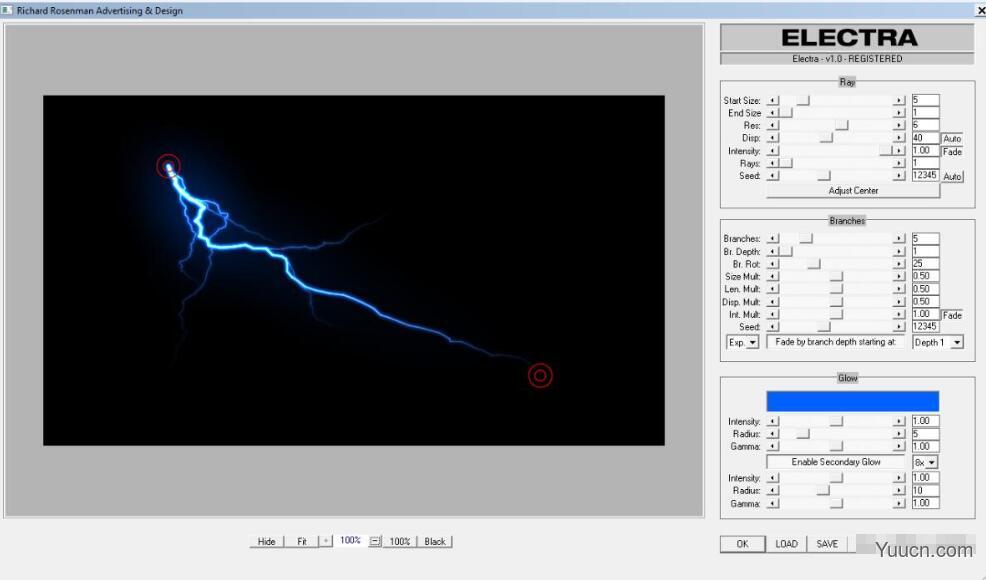Click right arrow of Disp. Mult slider
986x580 pixels.
click(899, 302)
